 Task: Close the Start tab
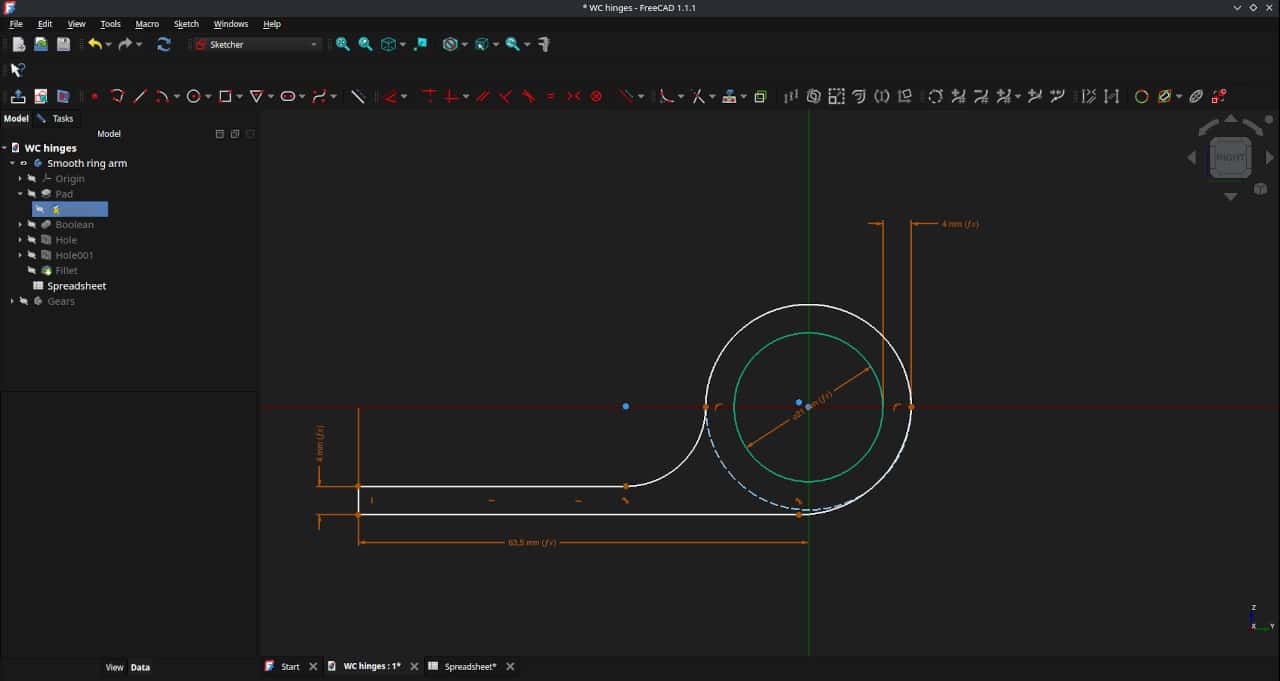click(313, 667)
